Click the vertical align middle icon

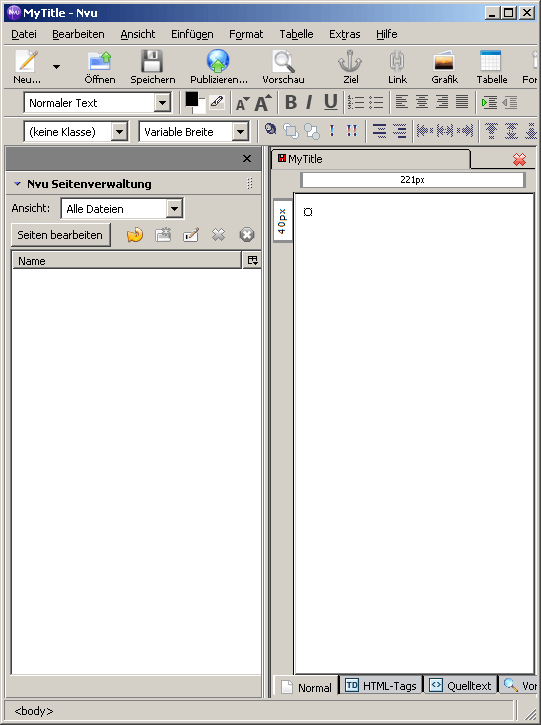[x=511, y=131]
